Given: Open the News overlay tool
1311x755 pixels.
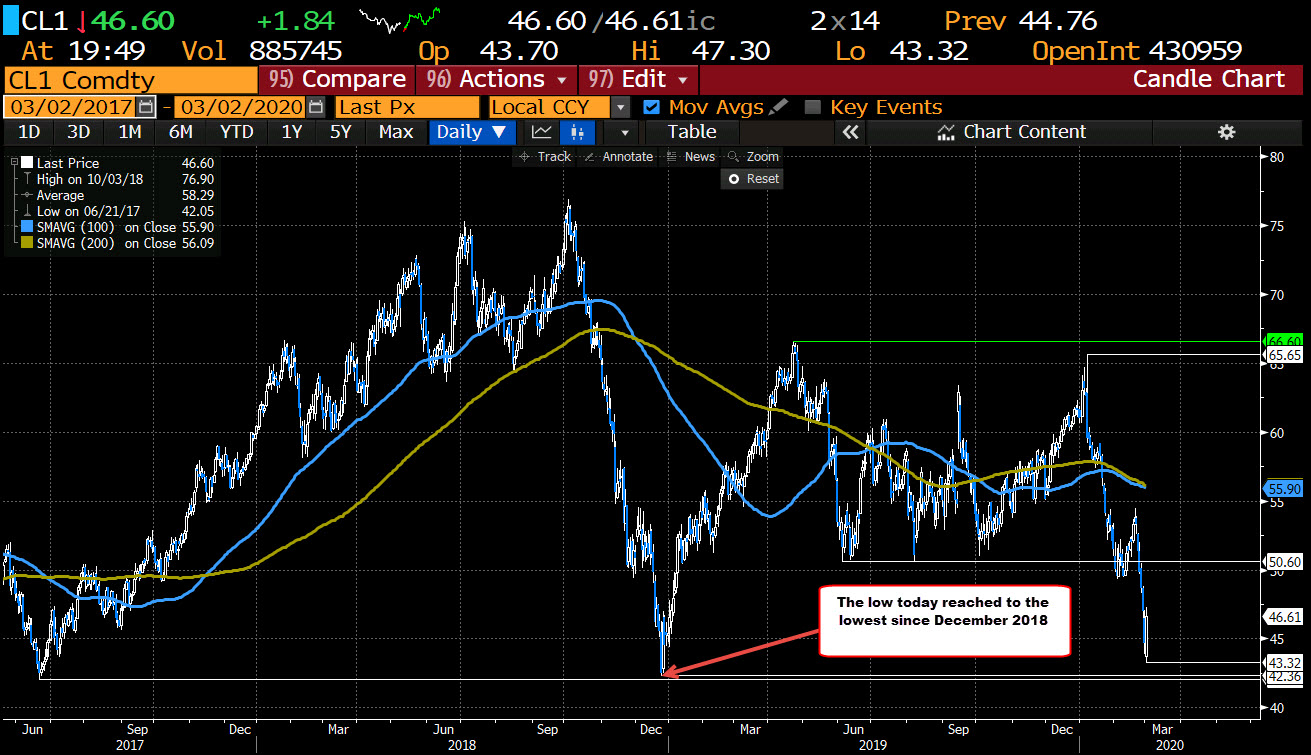Looking at the screenshot, I should [x=691, y=157].
